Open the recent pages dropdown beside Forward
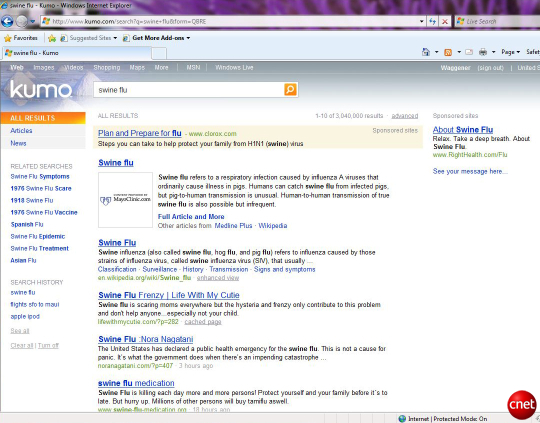The height and width of the screenshot is (423, 540). 33,21
